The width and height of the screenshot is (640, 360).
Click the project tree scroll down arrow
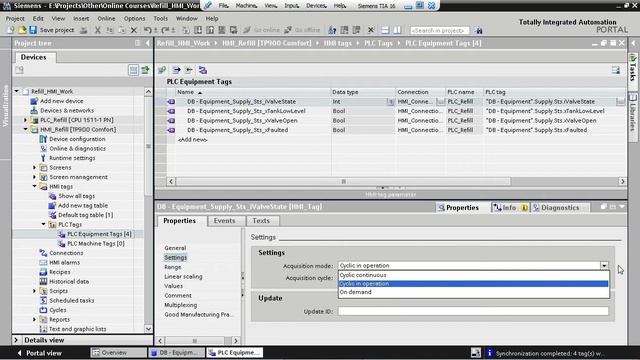(x=148, y=329)
